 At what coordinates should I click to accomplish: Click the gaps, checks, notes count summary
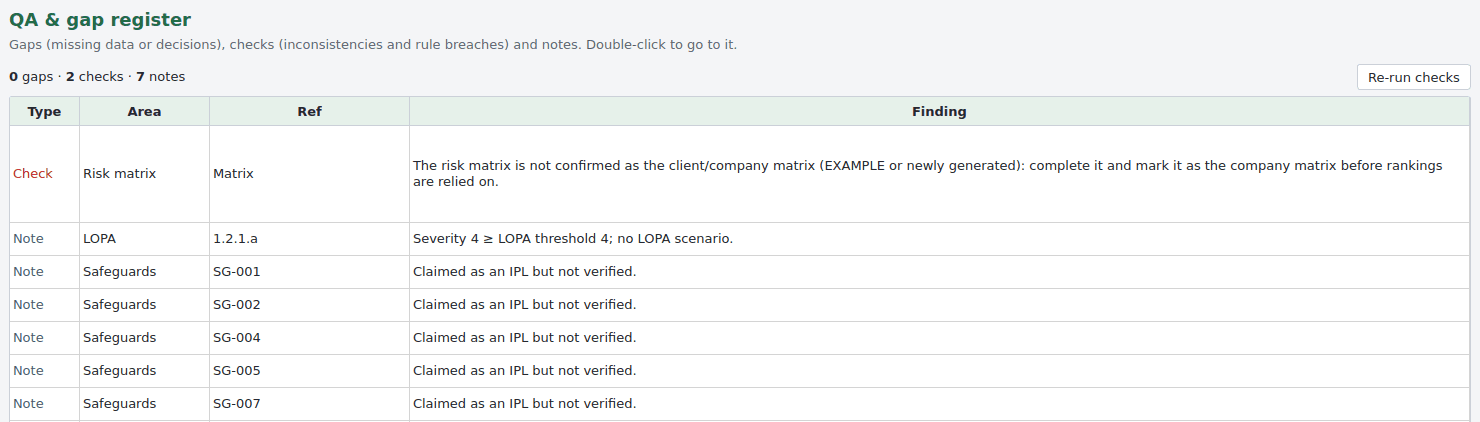coord(97,77)
